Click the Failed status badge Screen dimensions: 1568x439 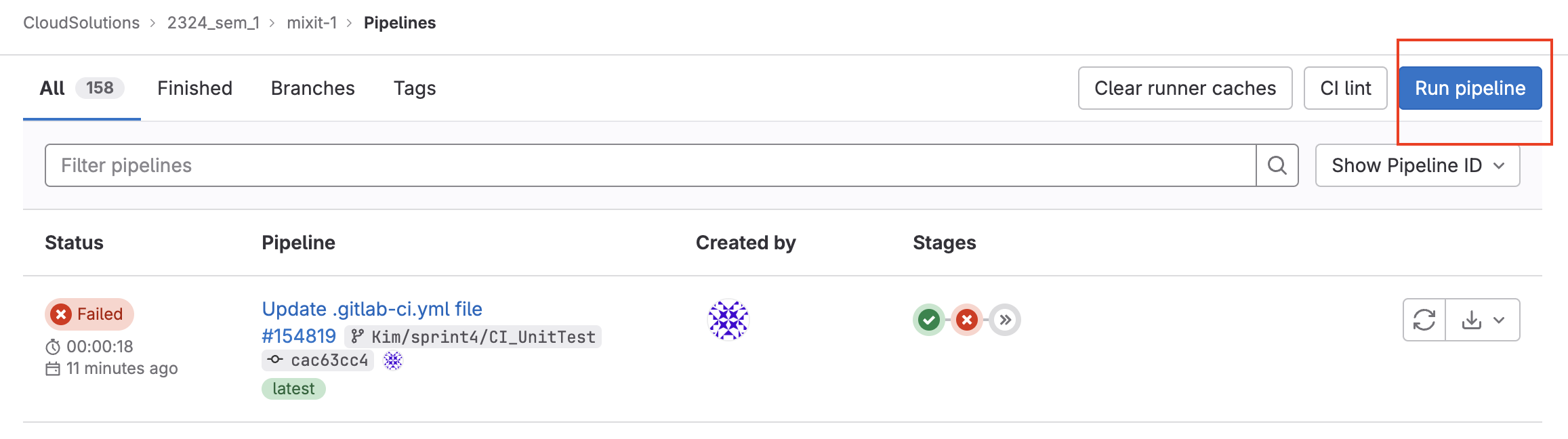pyautogui.click(x=89, y=314)
